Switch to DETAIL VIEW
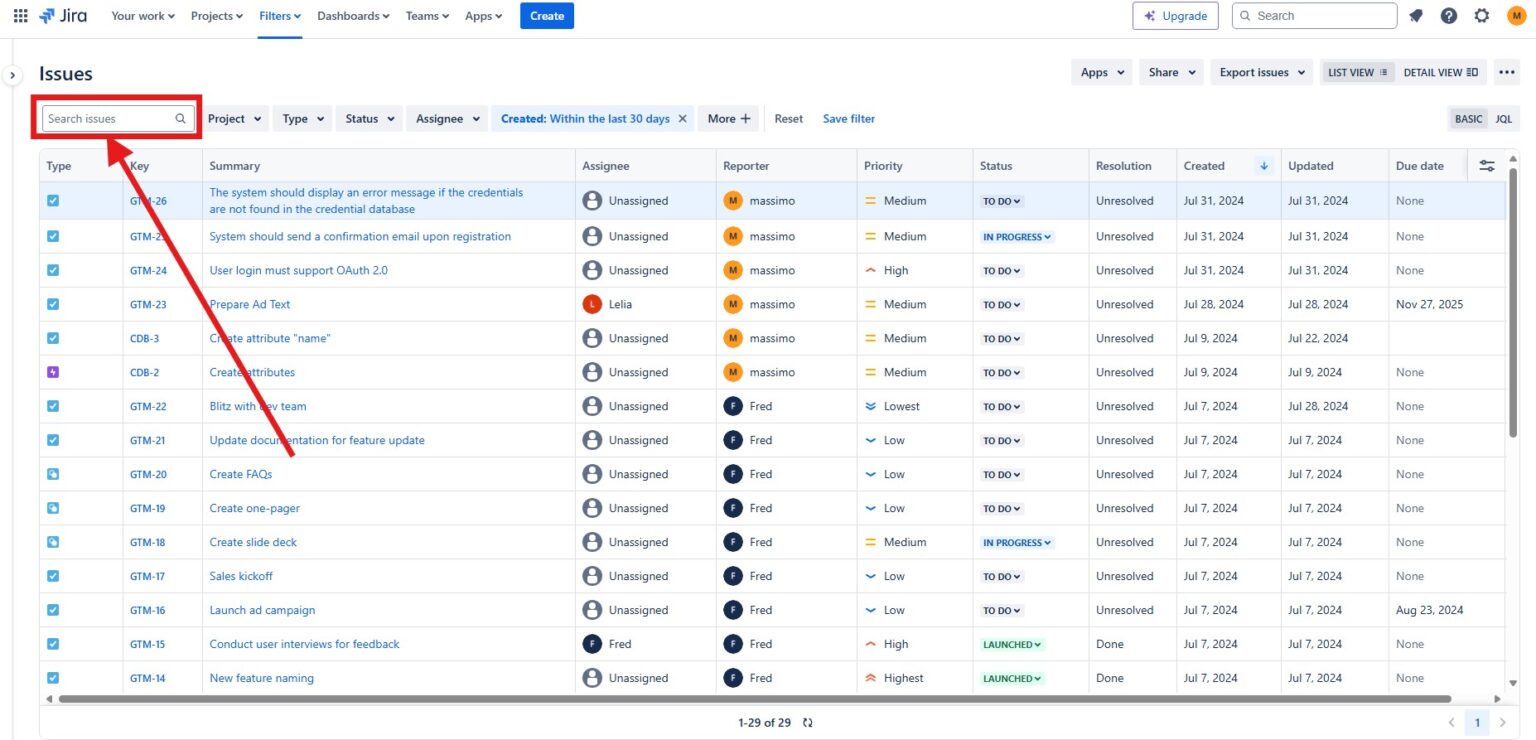Viewport: 1536px width, 740px height. [x=1440, y=72]
